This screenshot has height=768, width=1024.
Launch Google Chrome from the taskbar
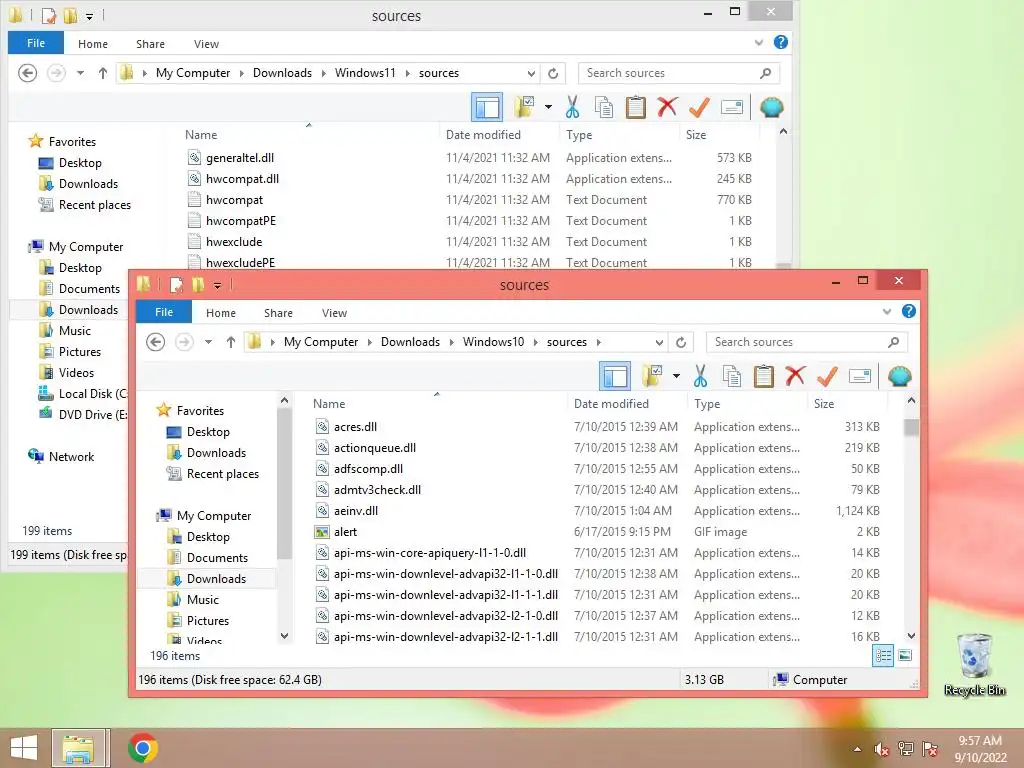pyautogui.click(x=142, y=748)
